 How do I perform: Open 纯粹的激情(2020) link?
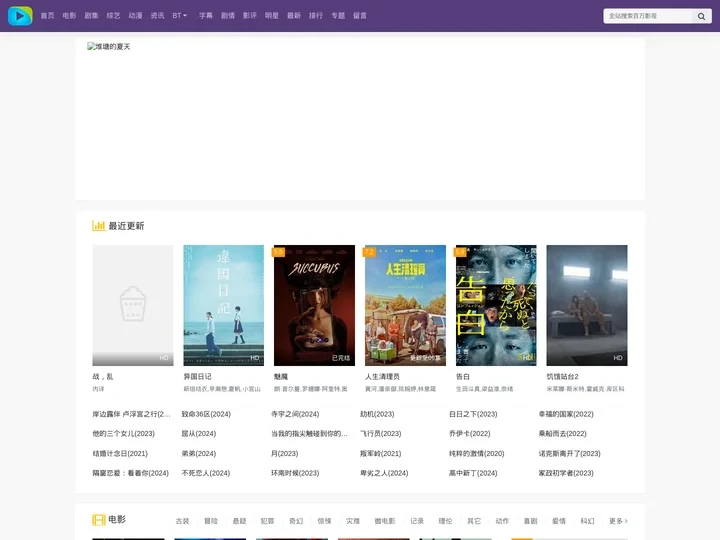pyautogui.click(x=477, y=454)
